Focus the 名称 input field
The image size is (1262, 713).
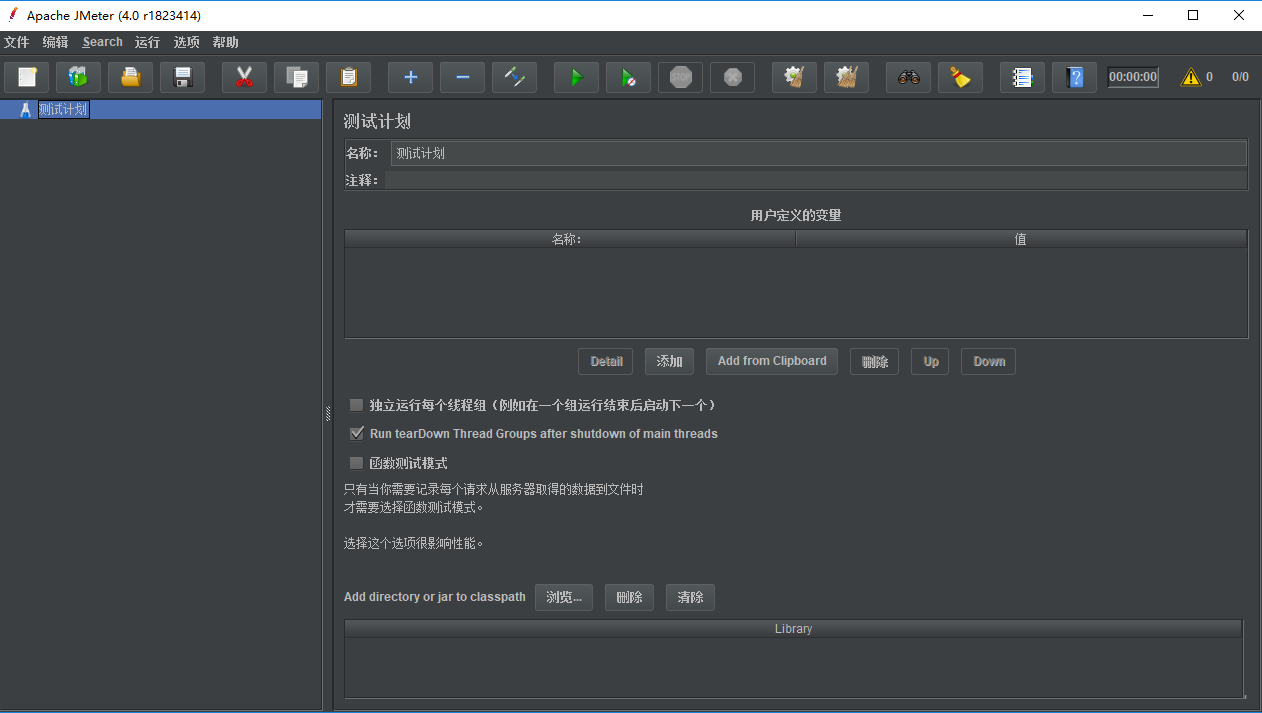tap(818, 153)
